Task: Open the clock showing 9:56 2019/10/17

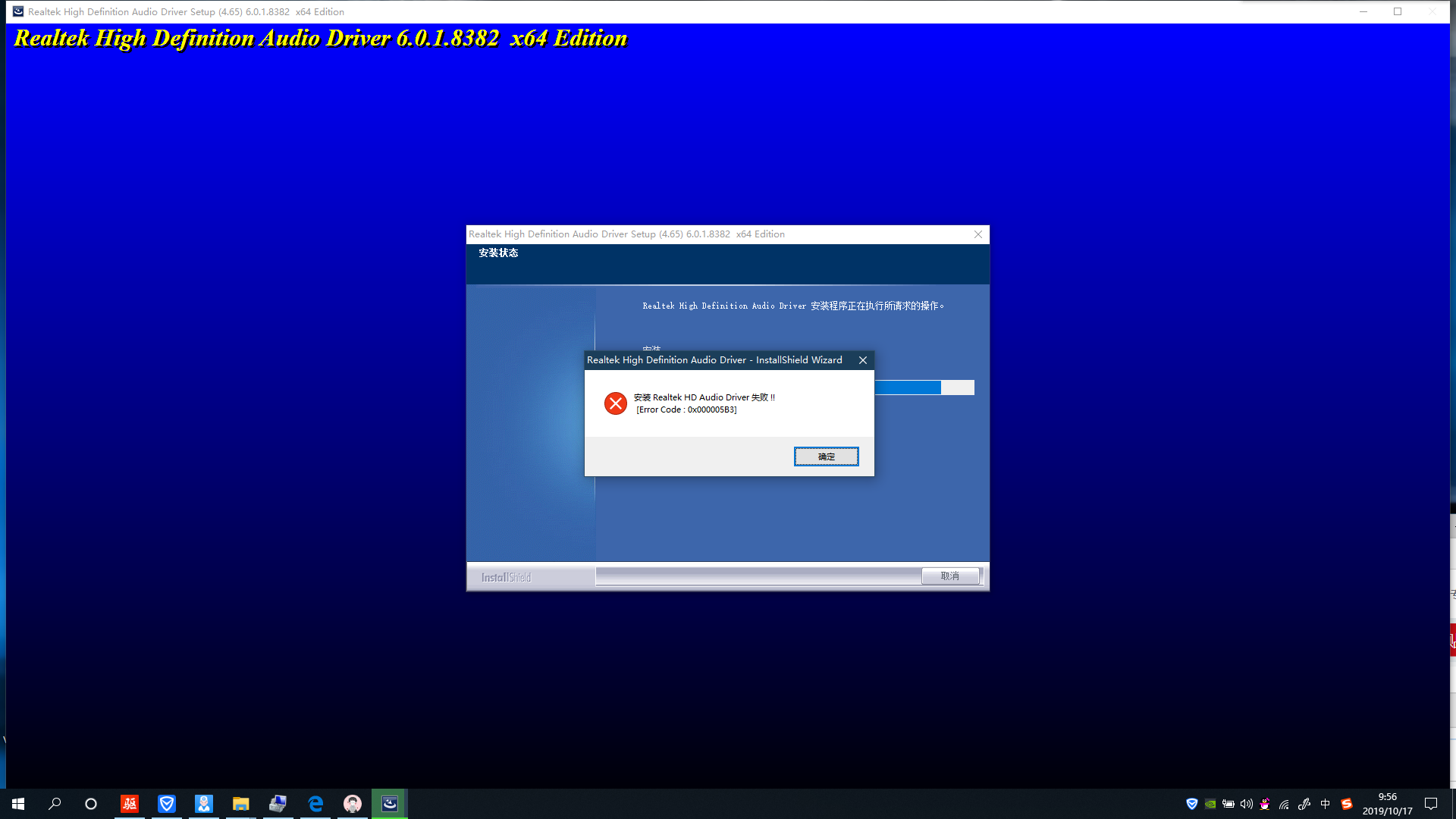Action: pyautogui.click(x=1387, y=804)
